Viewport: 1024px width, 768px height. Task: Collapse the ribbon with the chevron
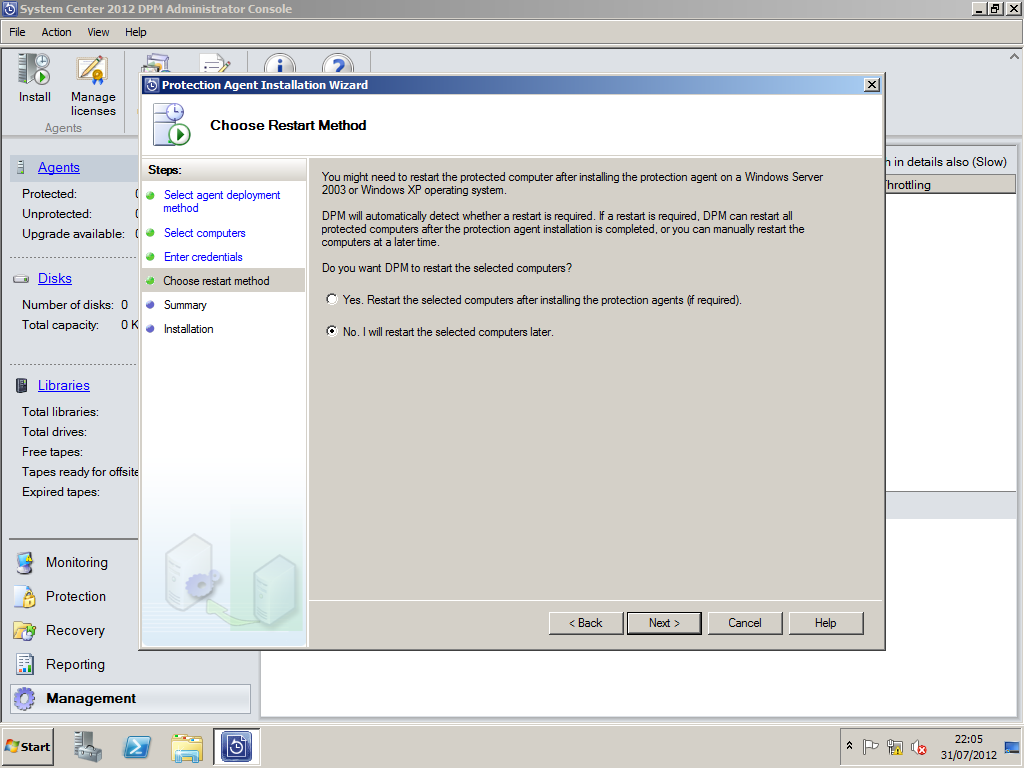click(1014, 57)
